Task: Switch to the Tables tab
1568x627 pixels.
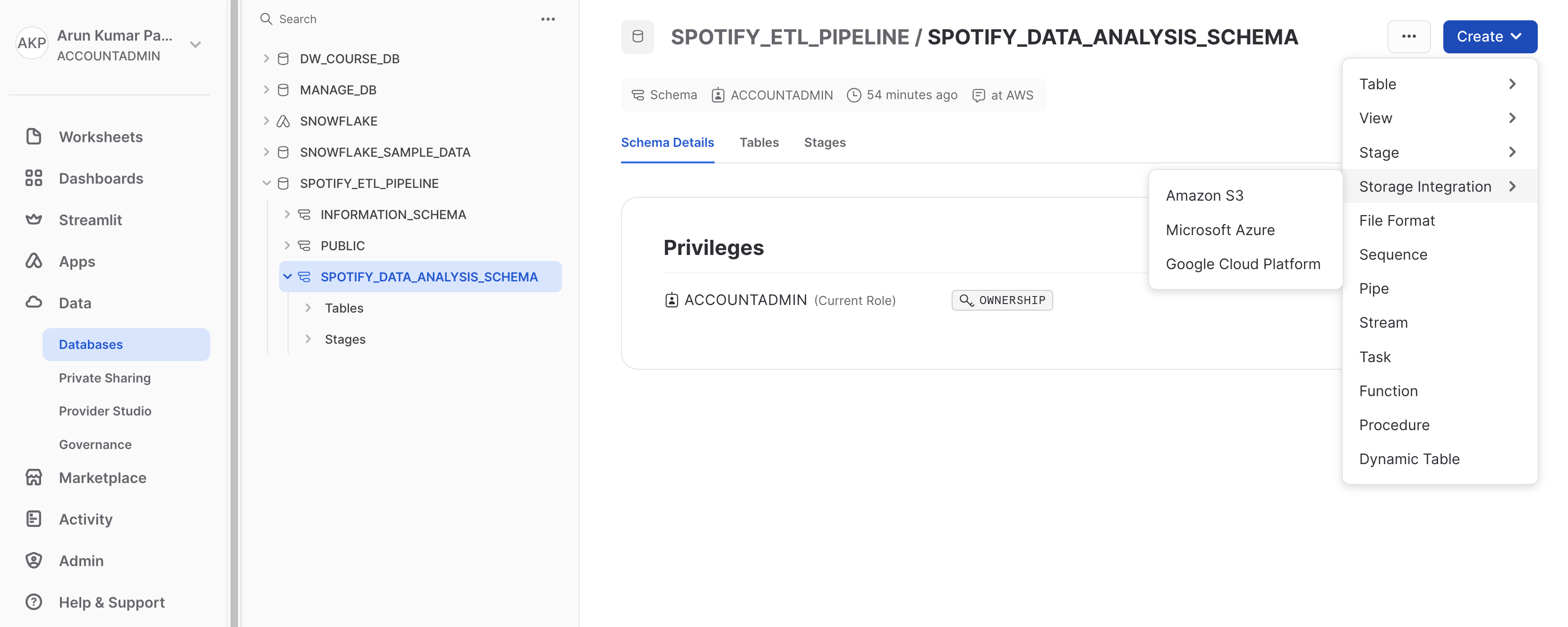Action: (759, 142)
